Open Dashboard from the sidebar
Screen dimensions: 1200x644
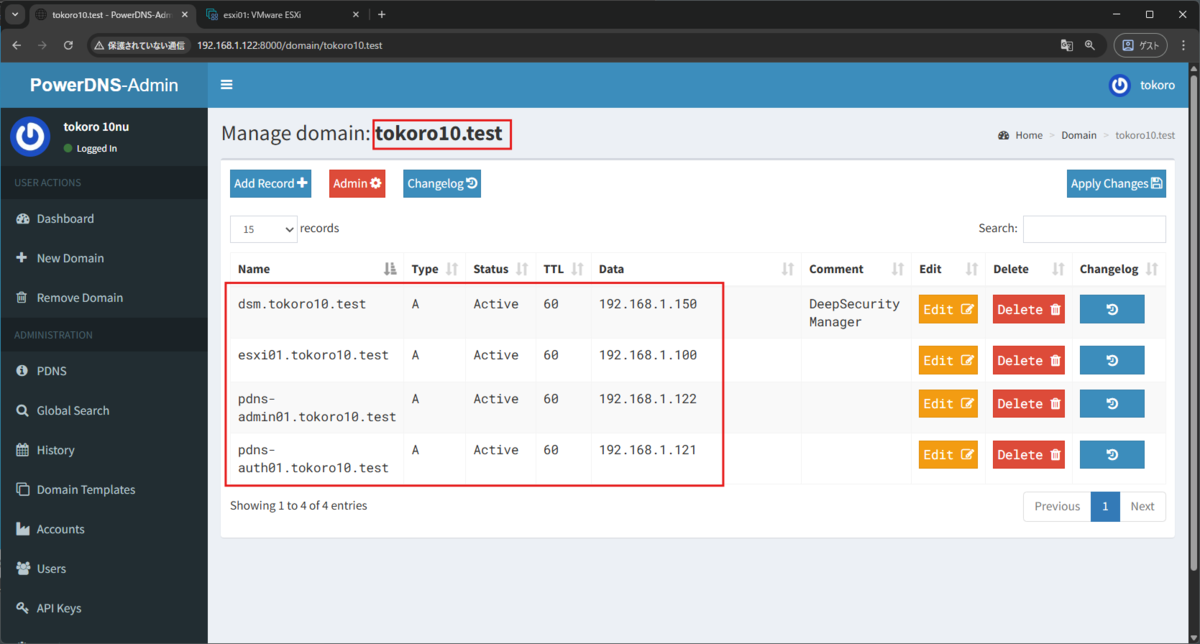click(65, 219)
